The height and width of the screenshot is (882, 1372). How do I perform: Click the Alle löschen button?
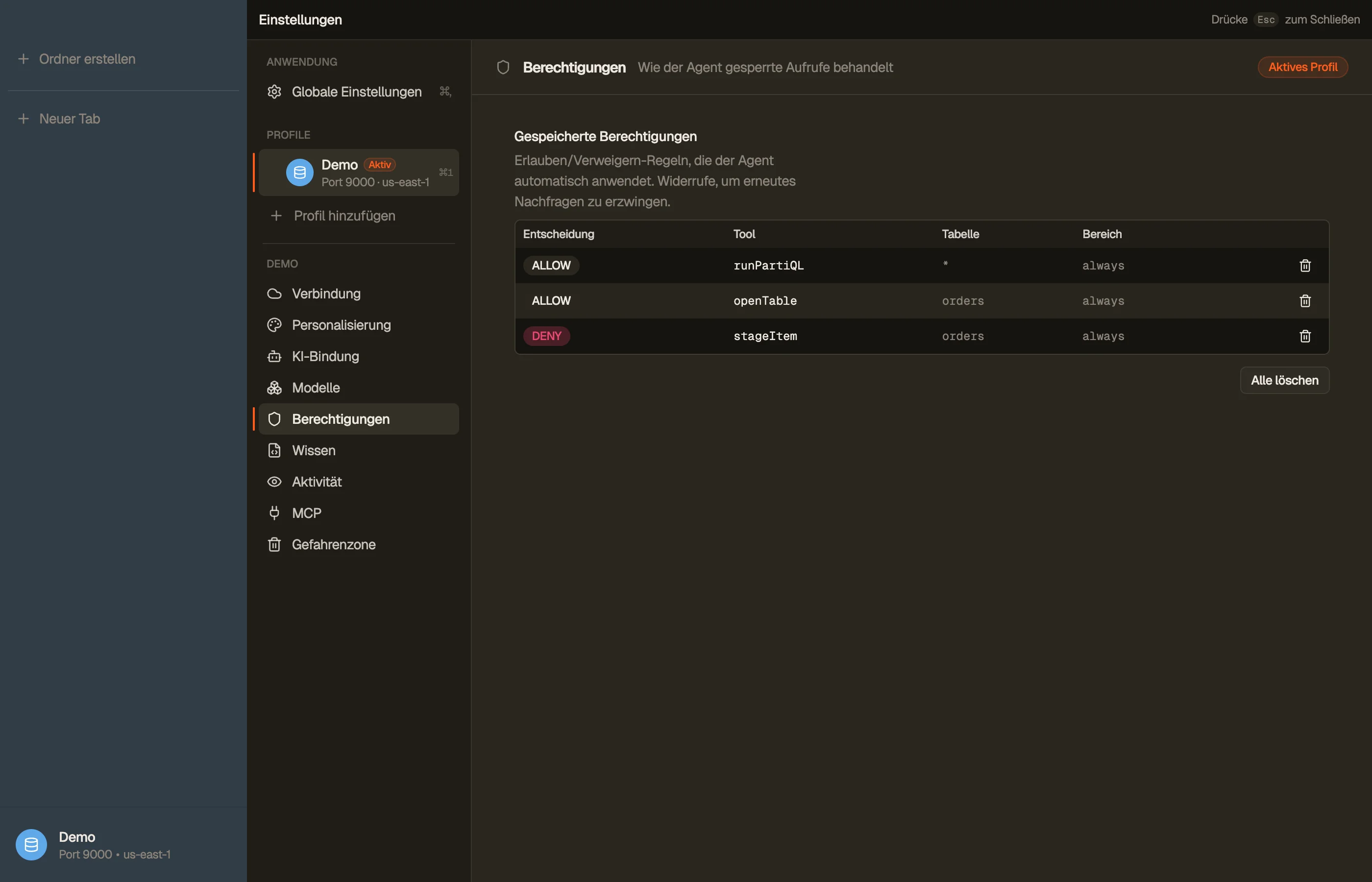(1284, 380)
